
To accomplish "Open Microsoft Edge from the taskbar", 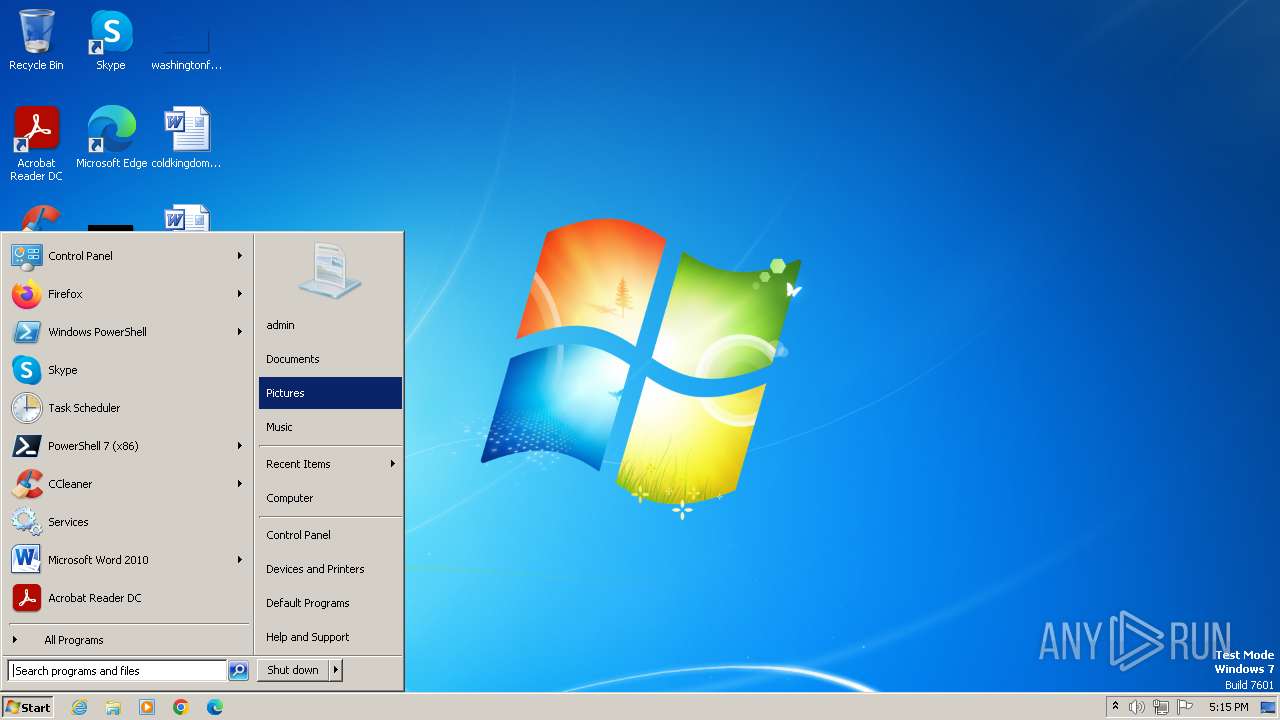I will coord(215,707).
